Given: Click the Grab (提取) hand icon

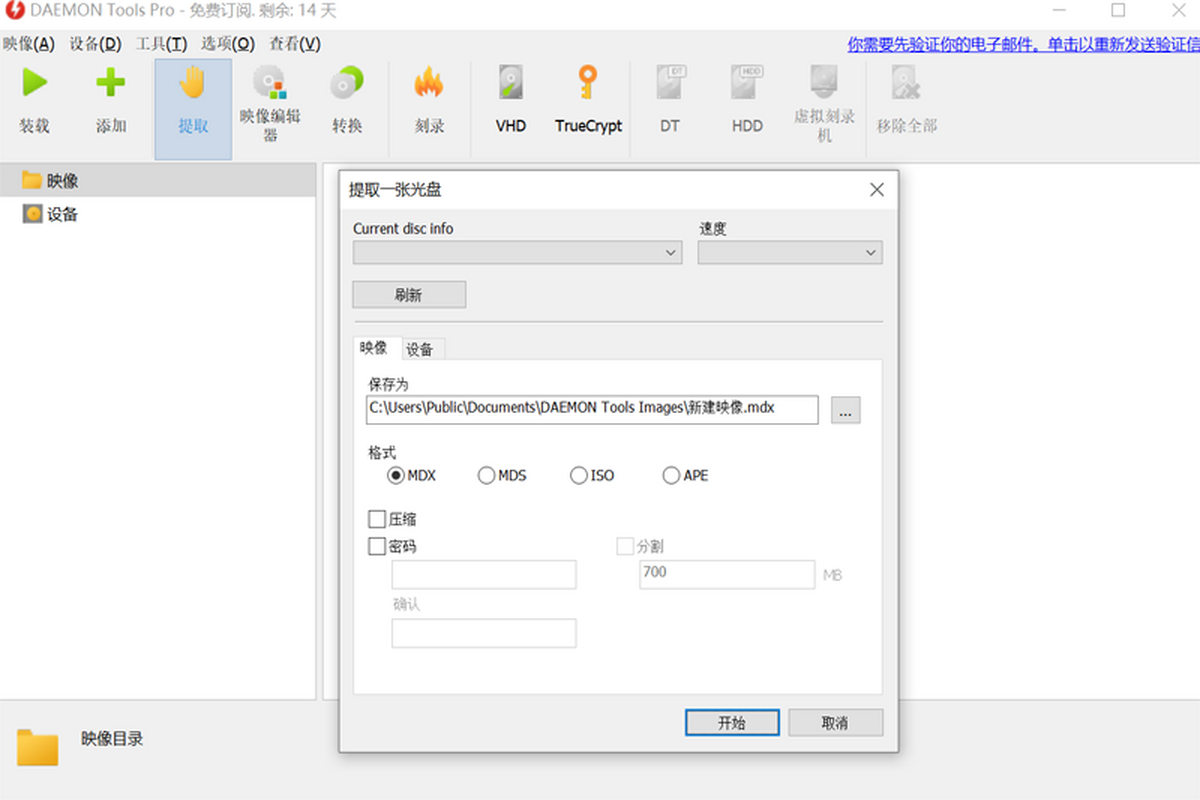Looking at the screenshot, I should (193, 84).
